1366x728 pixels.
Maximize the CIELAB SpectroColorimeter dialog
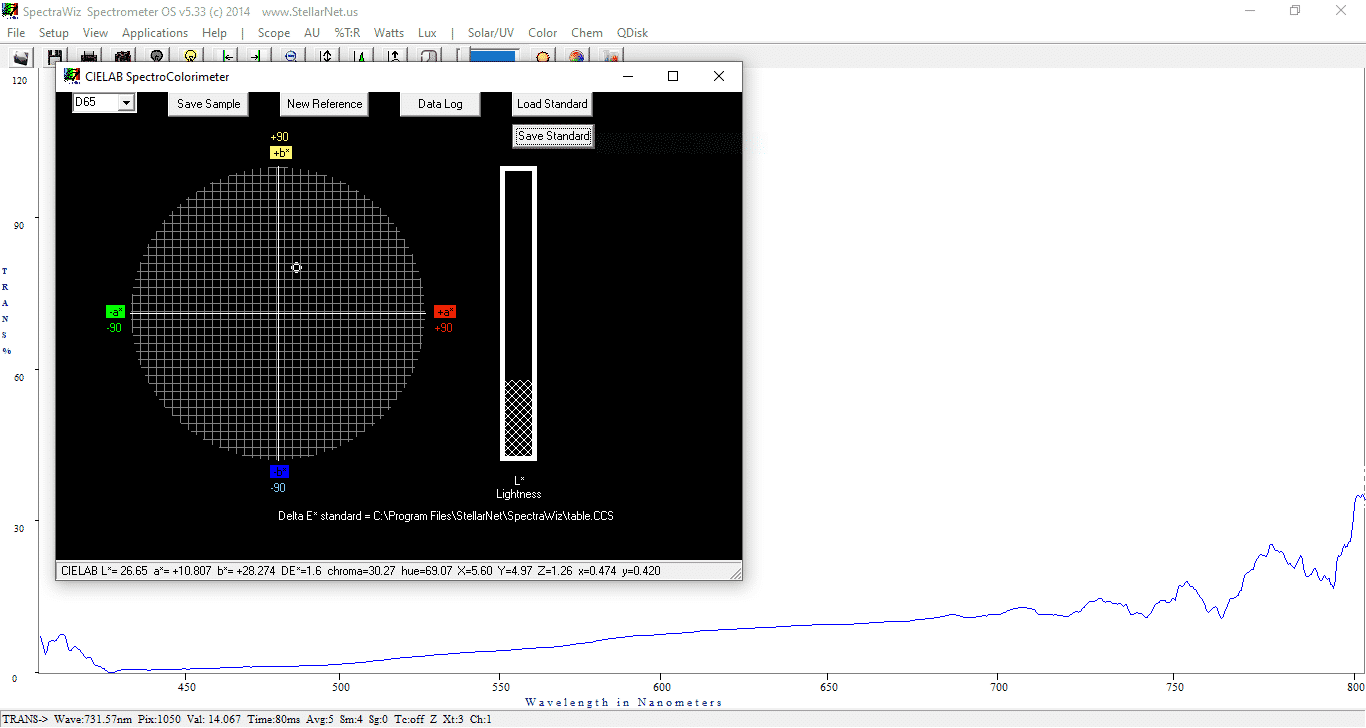tap(673, 76)
